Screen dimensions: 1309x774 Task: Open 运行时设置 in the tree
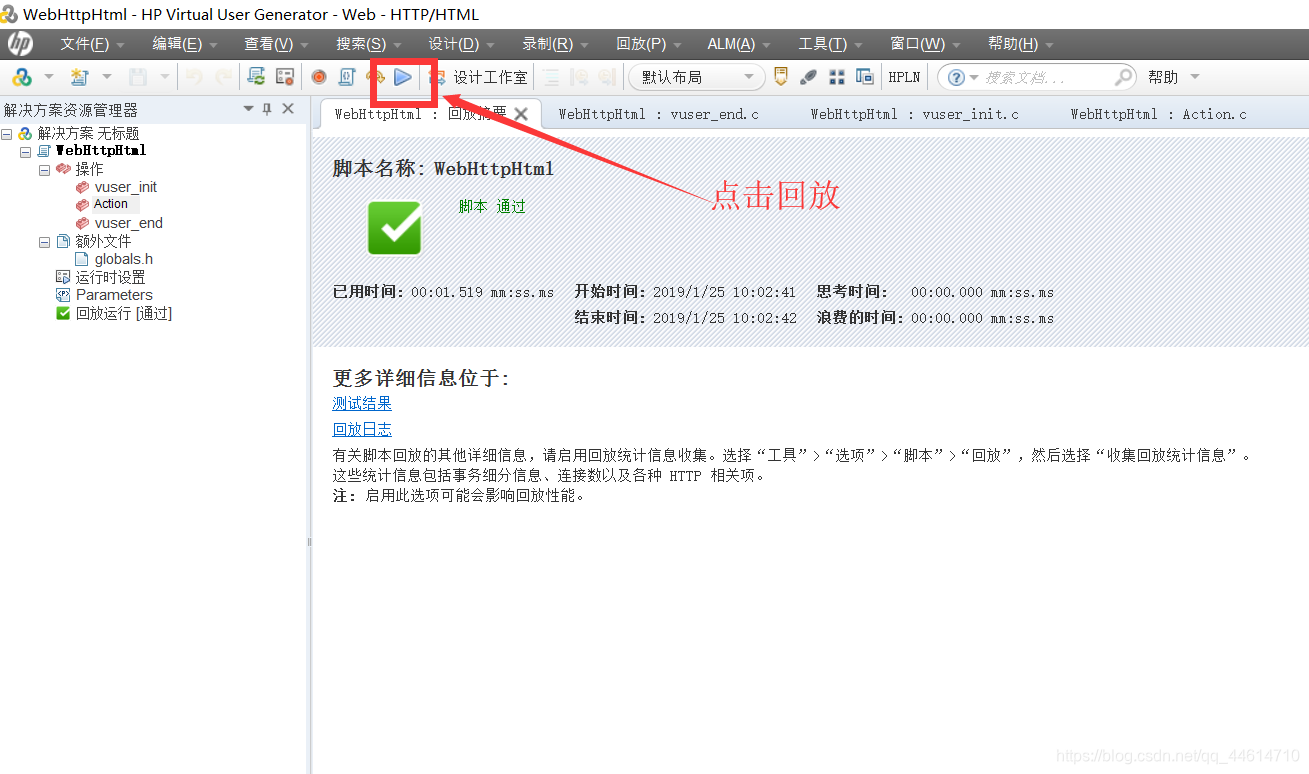(110, 277)
